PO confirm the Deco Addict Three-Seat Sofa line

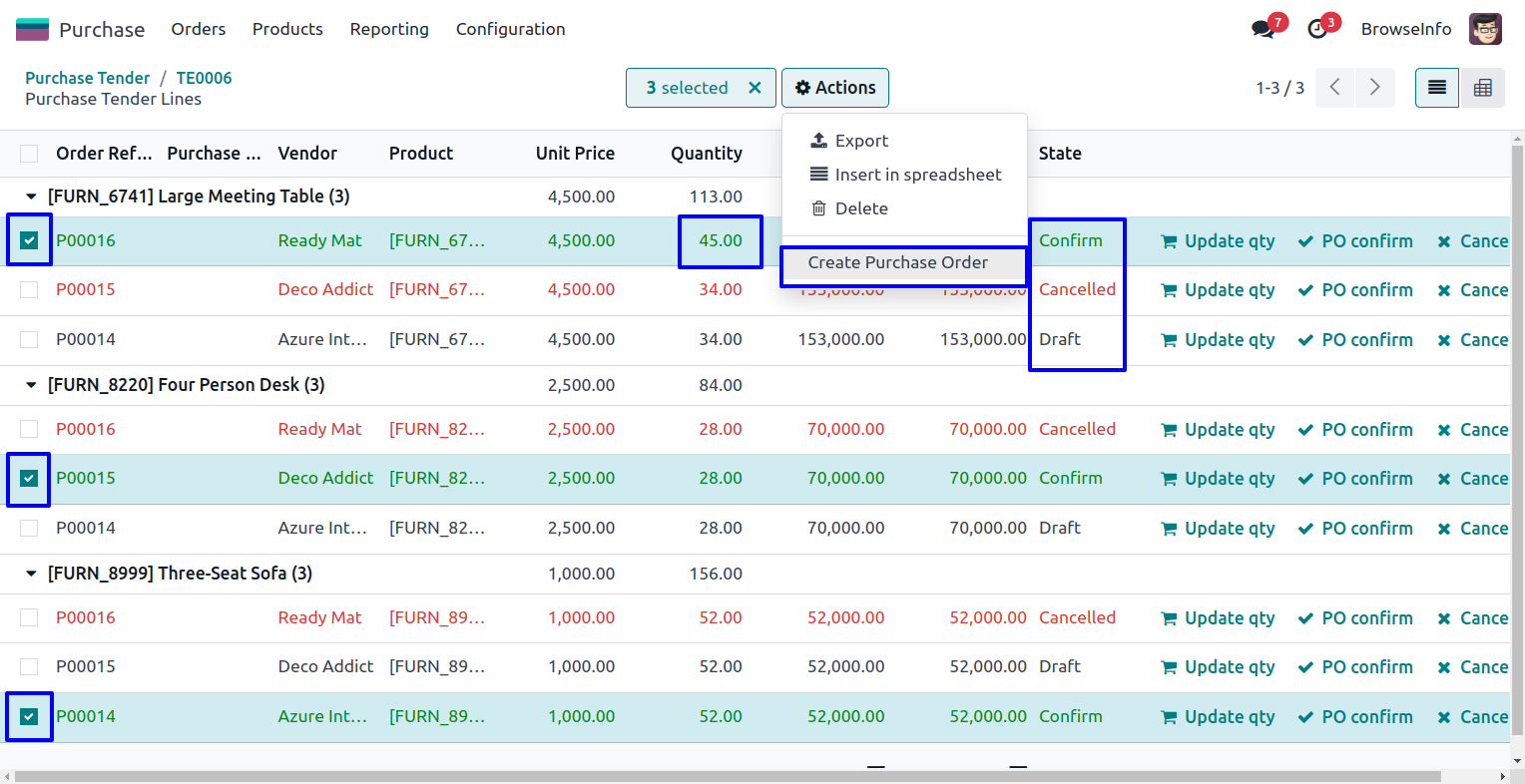coord(1355,667)
